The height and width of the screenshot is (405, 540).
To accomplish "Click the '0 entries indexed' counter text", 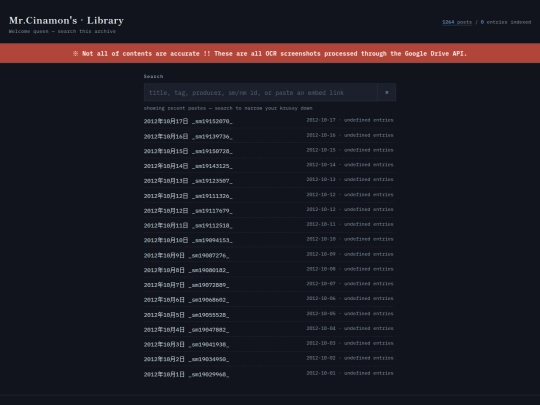I will click(x=506, y=22).
